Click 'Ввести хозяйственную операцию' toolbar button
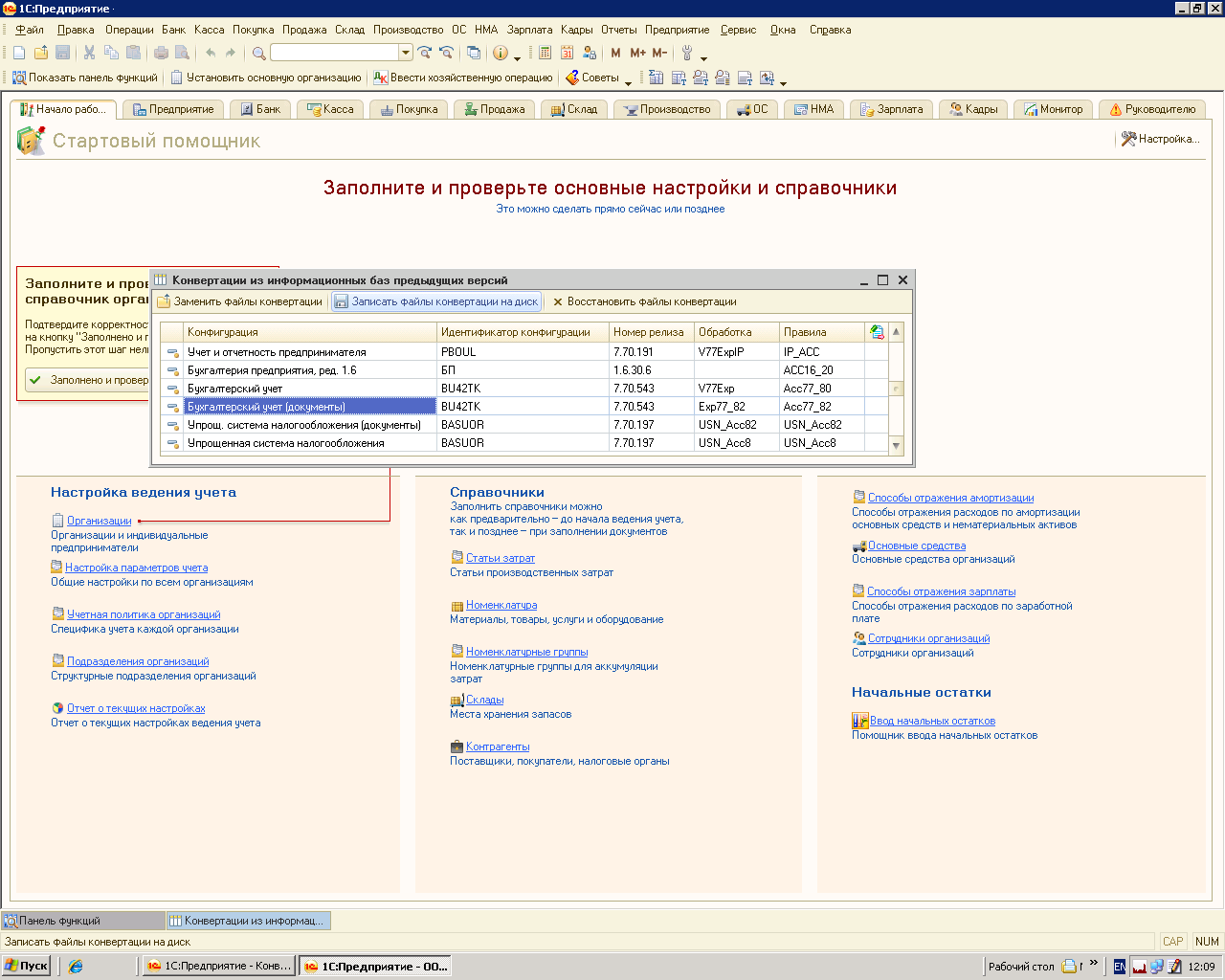 pyautogui.click(x=463, y=78)
